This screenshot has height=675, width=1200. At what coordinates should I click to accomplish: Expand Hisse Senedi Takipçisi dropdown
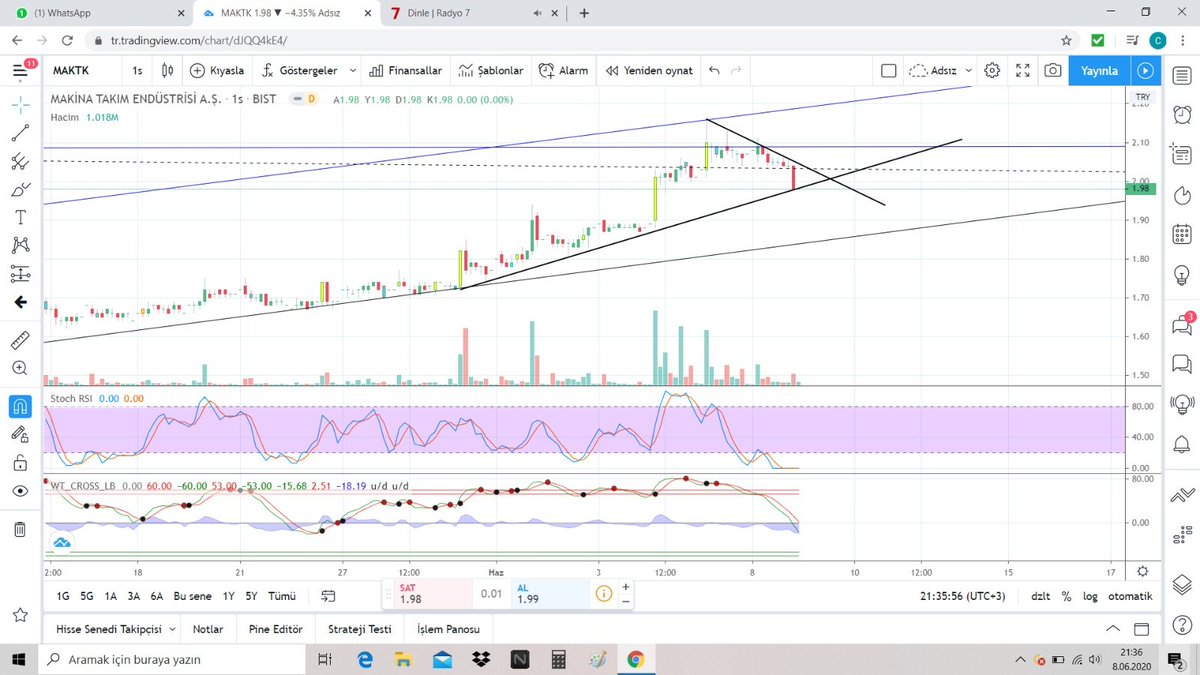[x=172, y=630]
